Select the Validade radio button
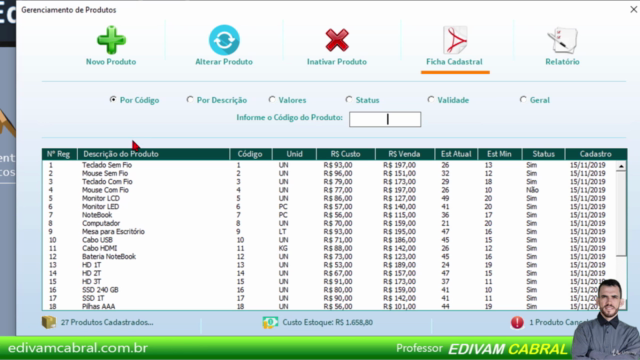This screenshot has height=360, width=640. (431, 100)
